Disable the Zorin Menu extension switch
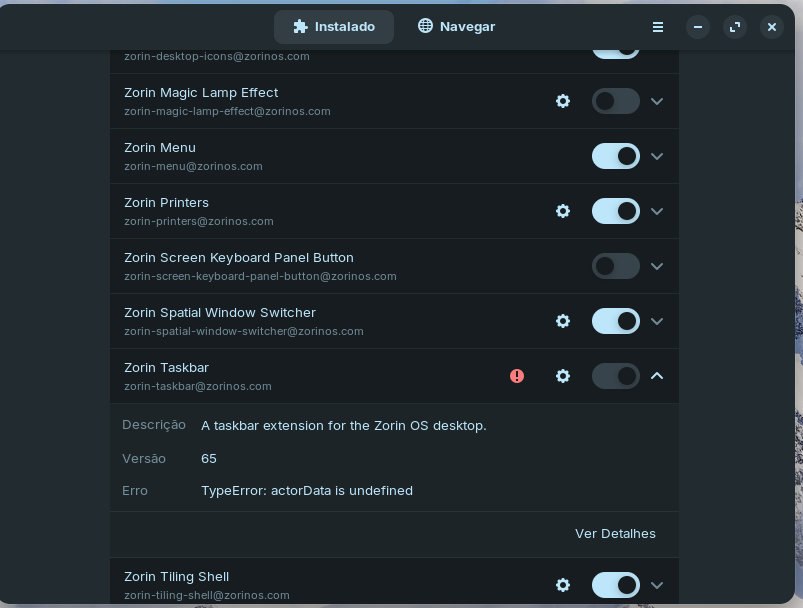Image resolution: width=803 pixels, height=608 pixels. (615, 156)
